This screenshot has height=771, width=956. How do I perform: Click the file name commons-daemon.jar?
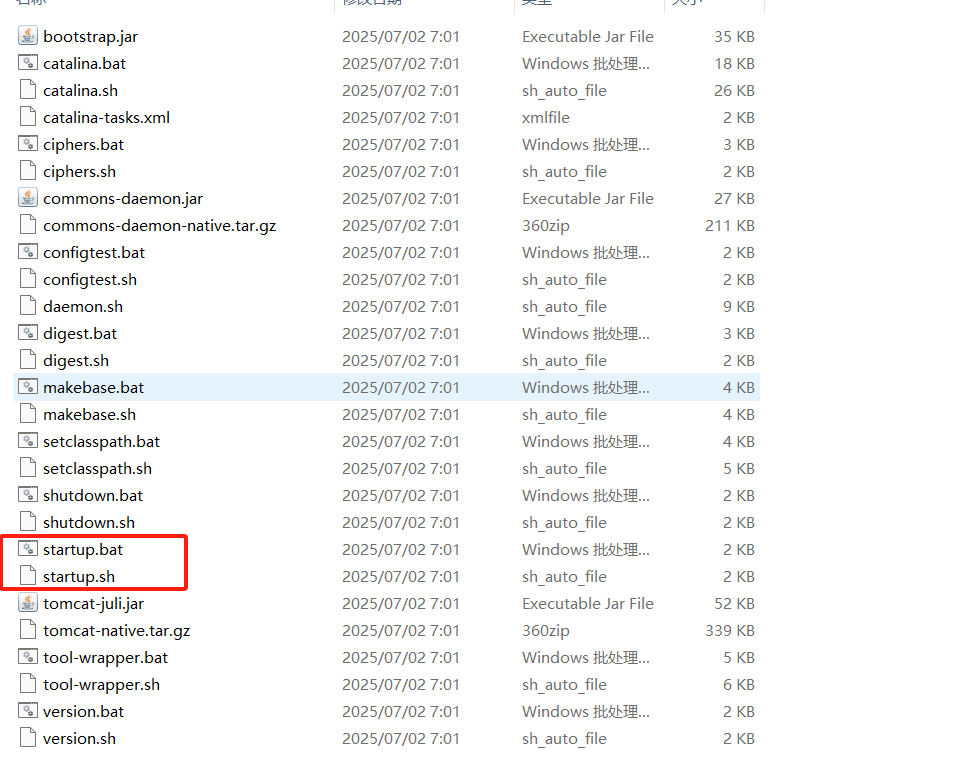pos(123,199)
